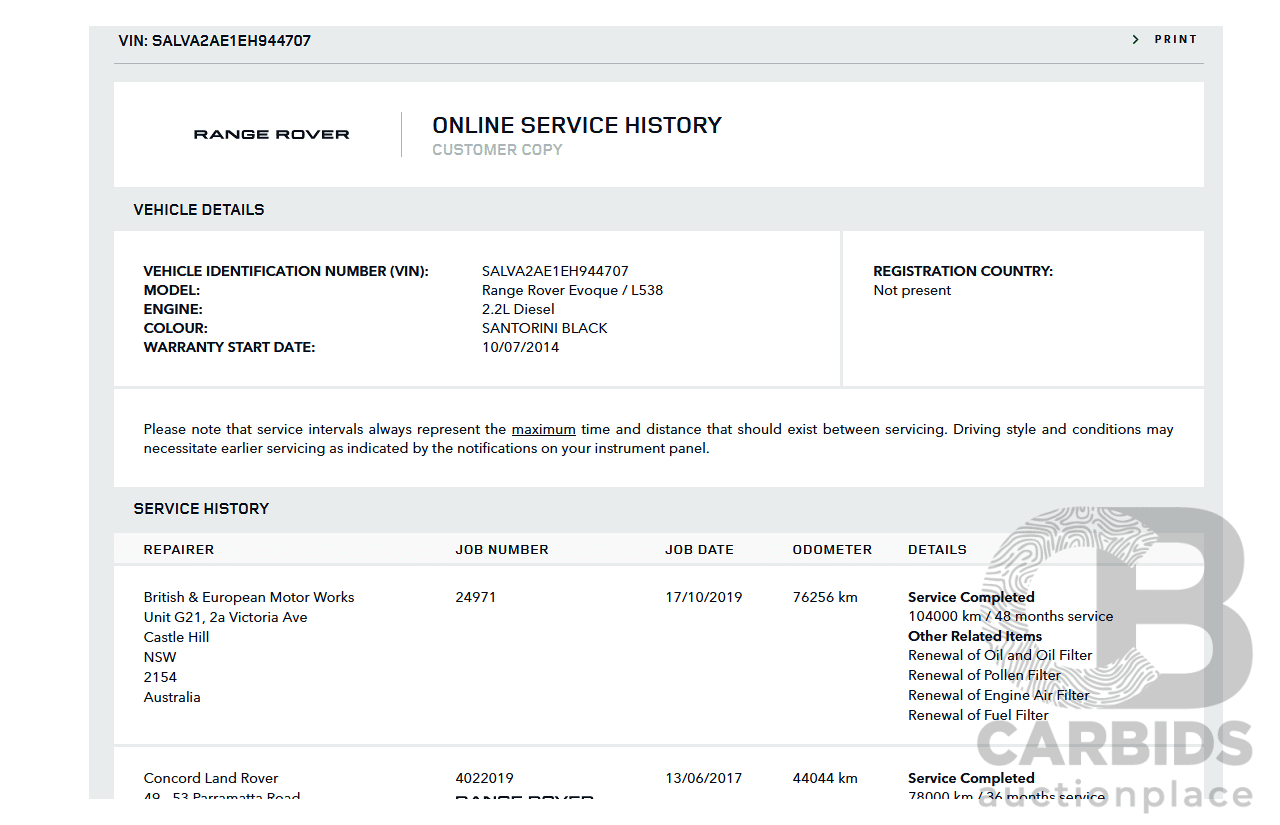1280x825 pixels.
Task: Click the Online Service History heading
Action: 576,125
